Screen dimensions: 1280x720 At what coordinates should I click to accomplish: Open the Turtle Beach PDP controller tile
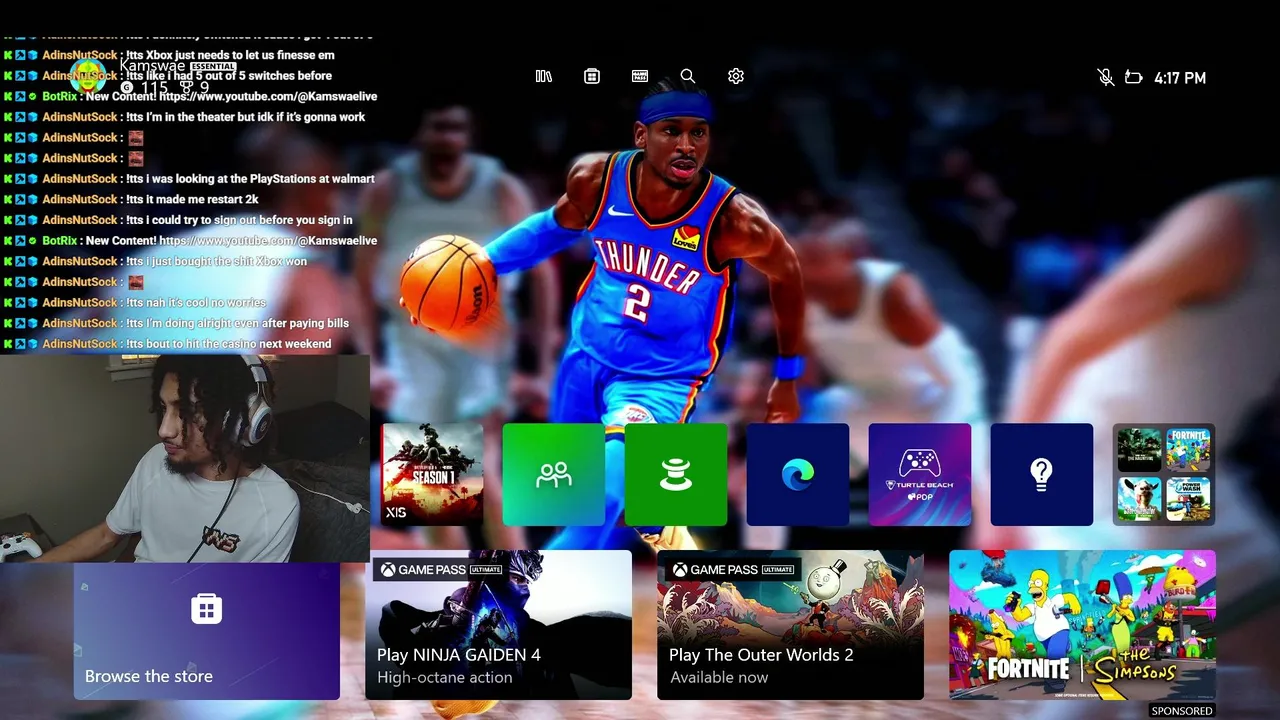coord(920,474)
